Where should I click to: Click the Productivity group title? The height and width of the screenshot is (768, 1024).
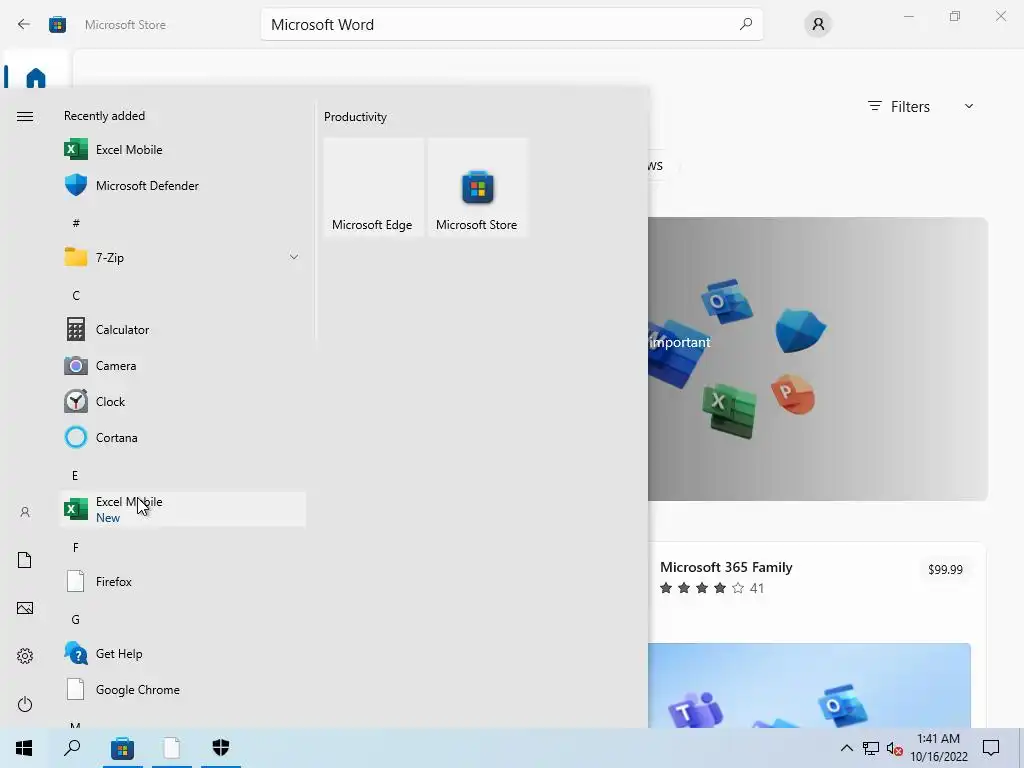coord(355,117)
